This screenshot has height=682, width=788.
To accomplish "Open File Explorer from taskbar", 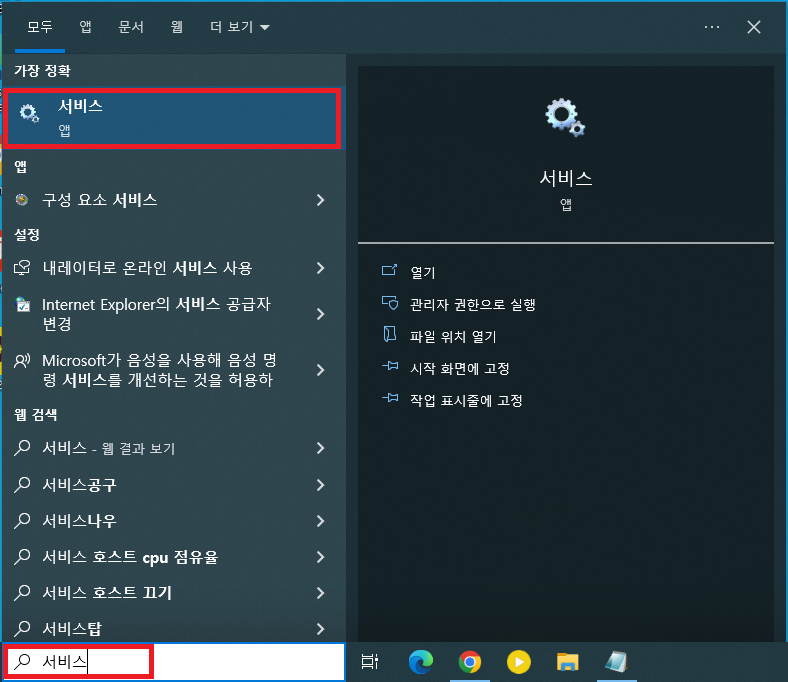I will 567,662.
